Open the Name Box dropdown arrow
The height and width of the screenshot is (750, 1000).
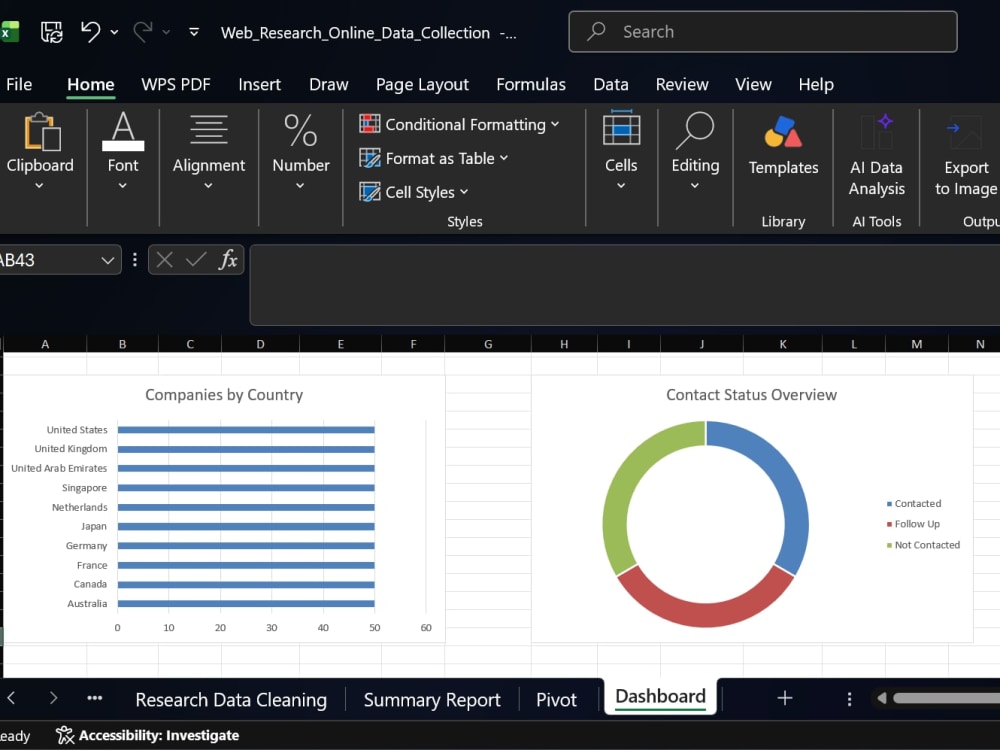click(108, 260)
